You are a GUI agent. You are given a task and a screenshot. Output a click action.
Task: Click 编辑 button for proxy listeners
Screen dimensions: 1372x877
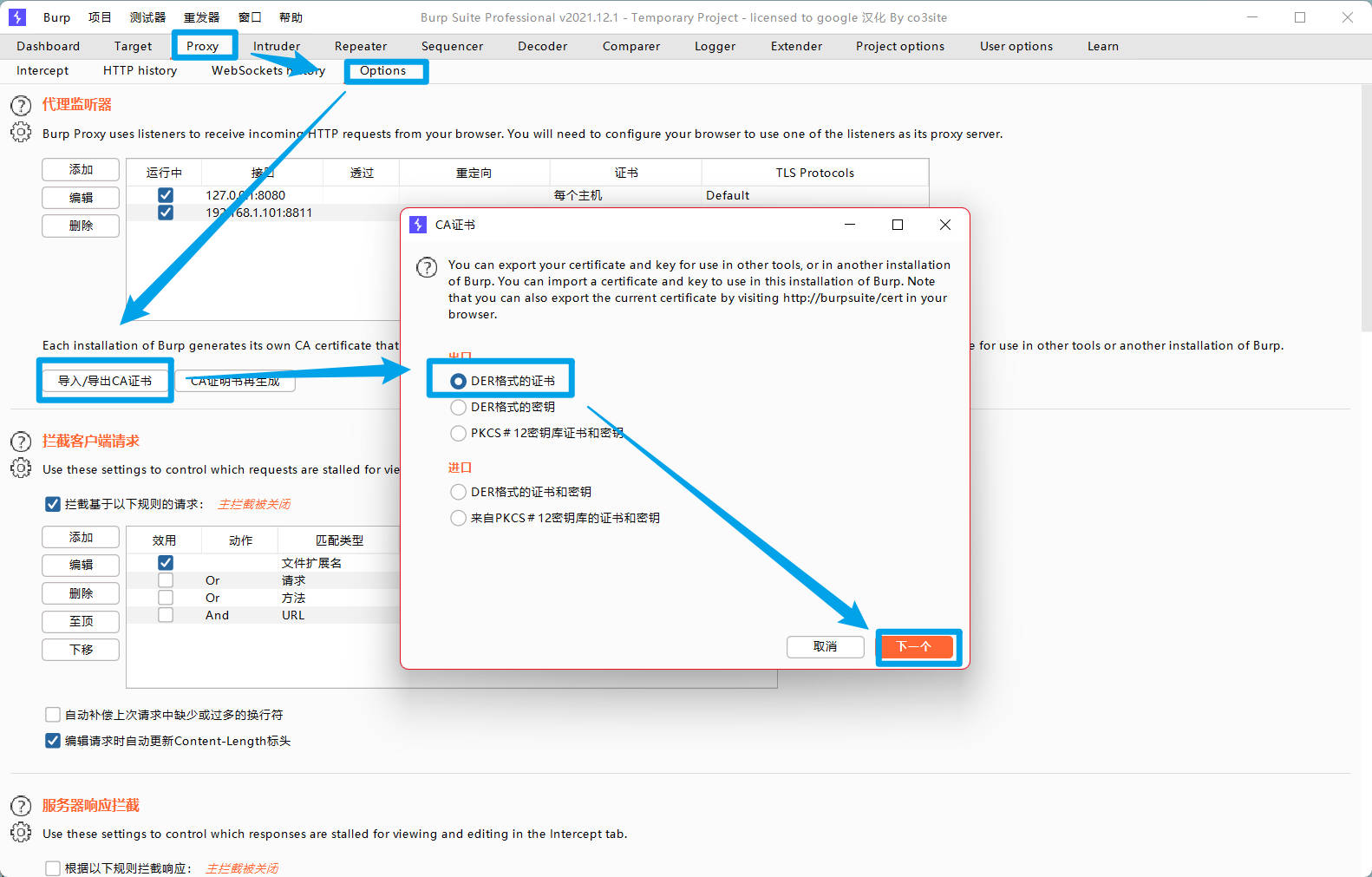tap(81, 198)
